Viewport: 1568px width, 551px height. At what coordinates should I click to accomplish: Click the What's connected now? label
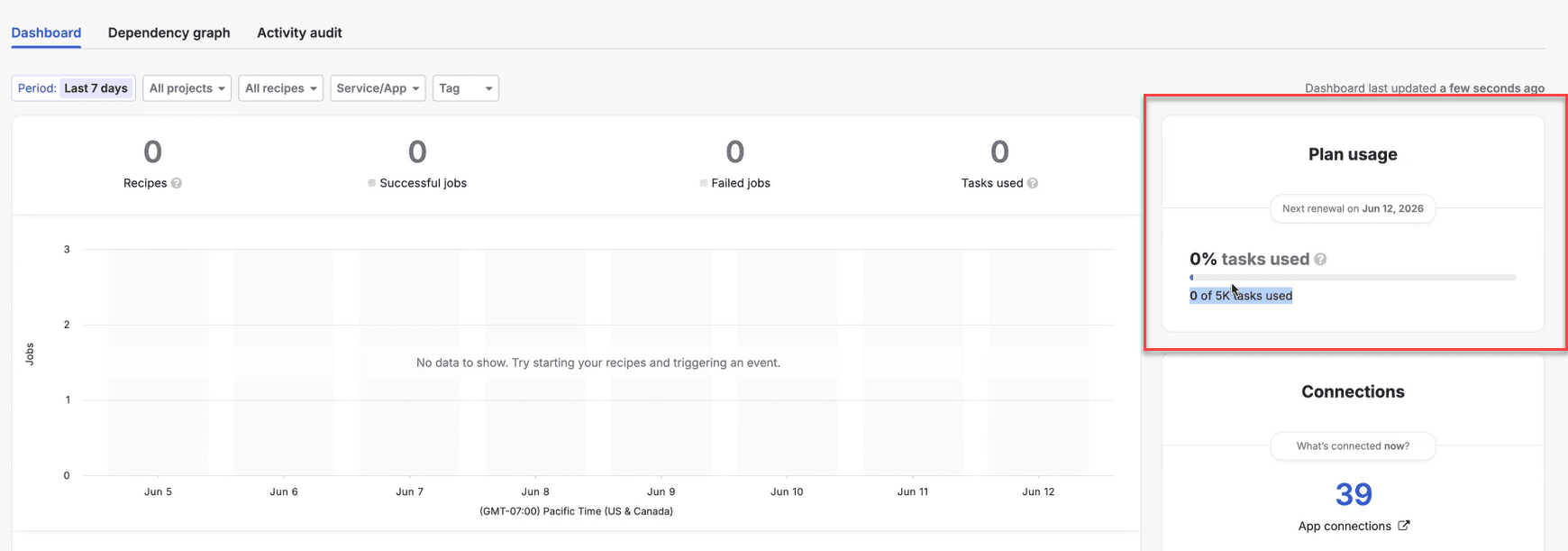click(1353, 446)
